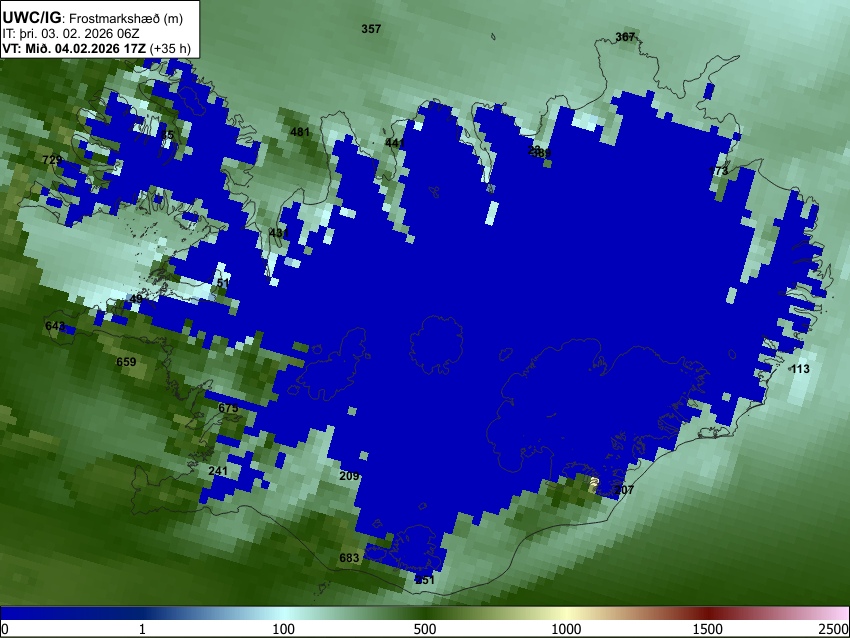This screenshot has width=850, height=638.
Task: Click the '1' label on the color scale
Action: tap(142, 629)
